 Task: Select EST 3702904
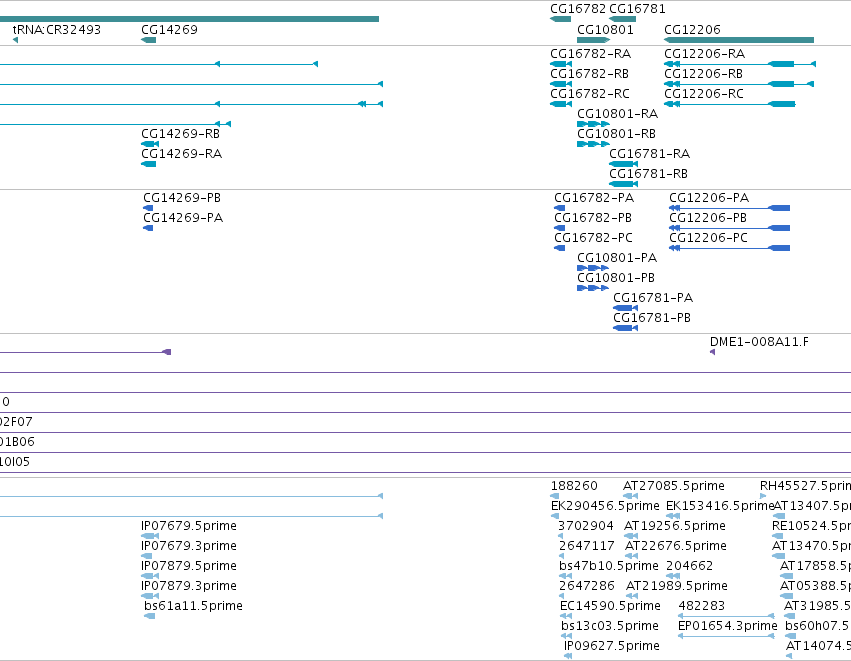(x=586, y=526)
